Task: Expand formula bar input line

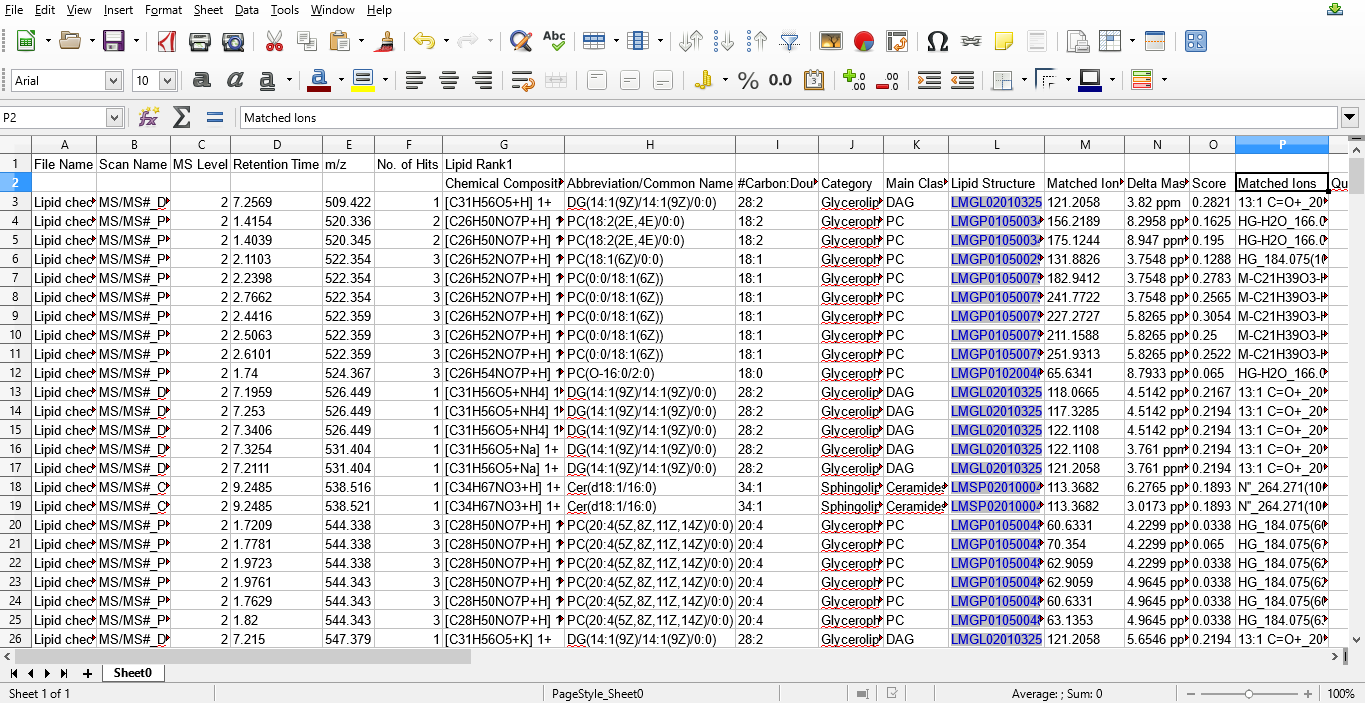Action: point(1350,117)
